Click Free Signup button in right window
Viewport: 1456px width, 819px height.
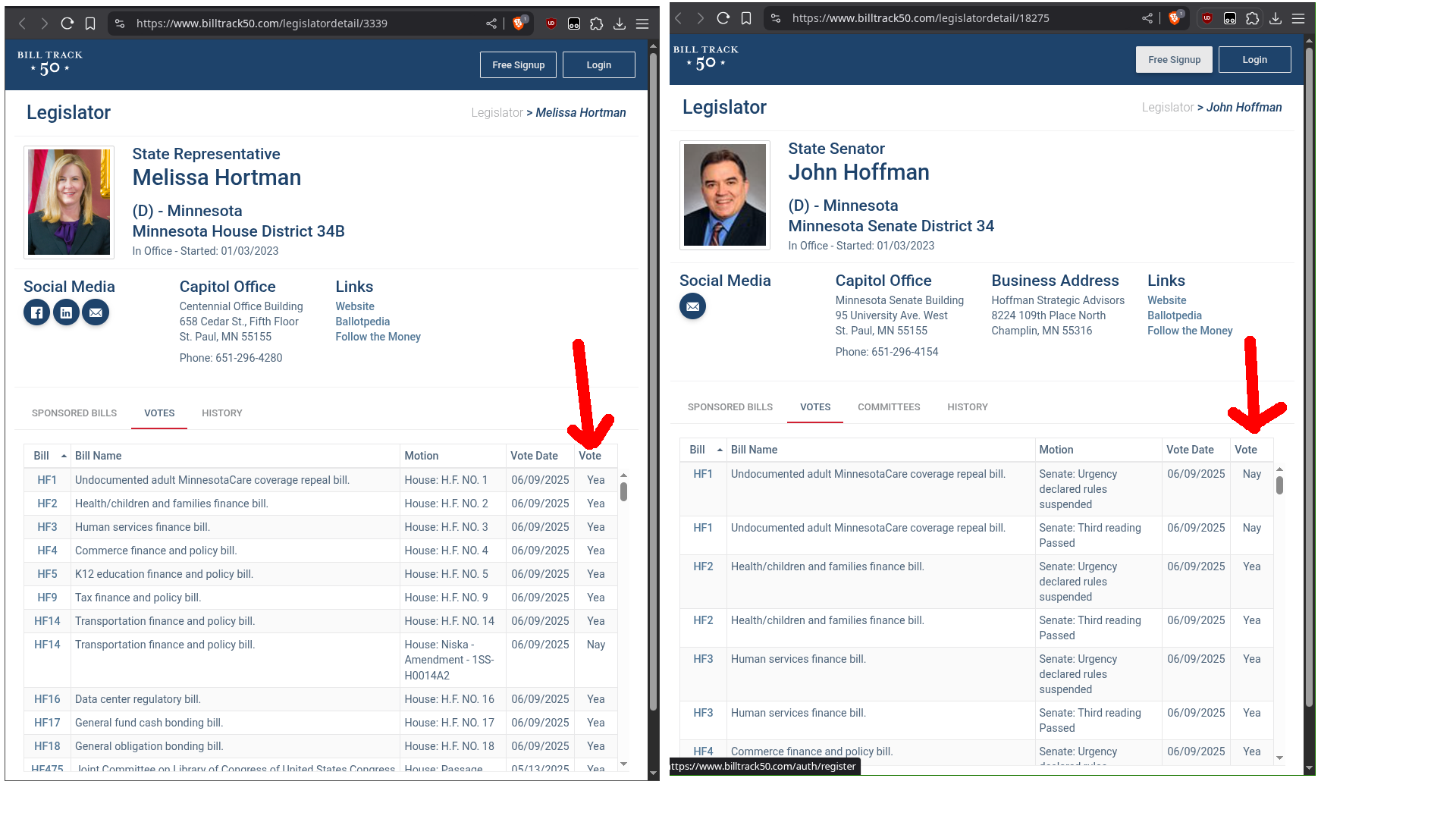[x=1174, y=60]
